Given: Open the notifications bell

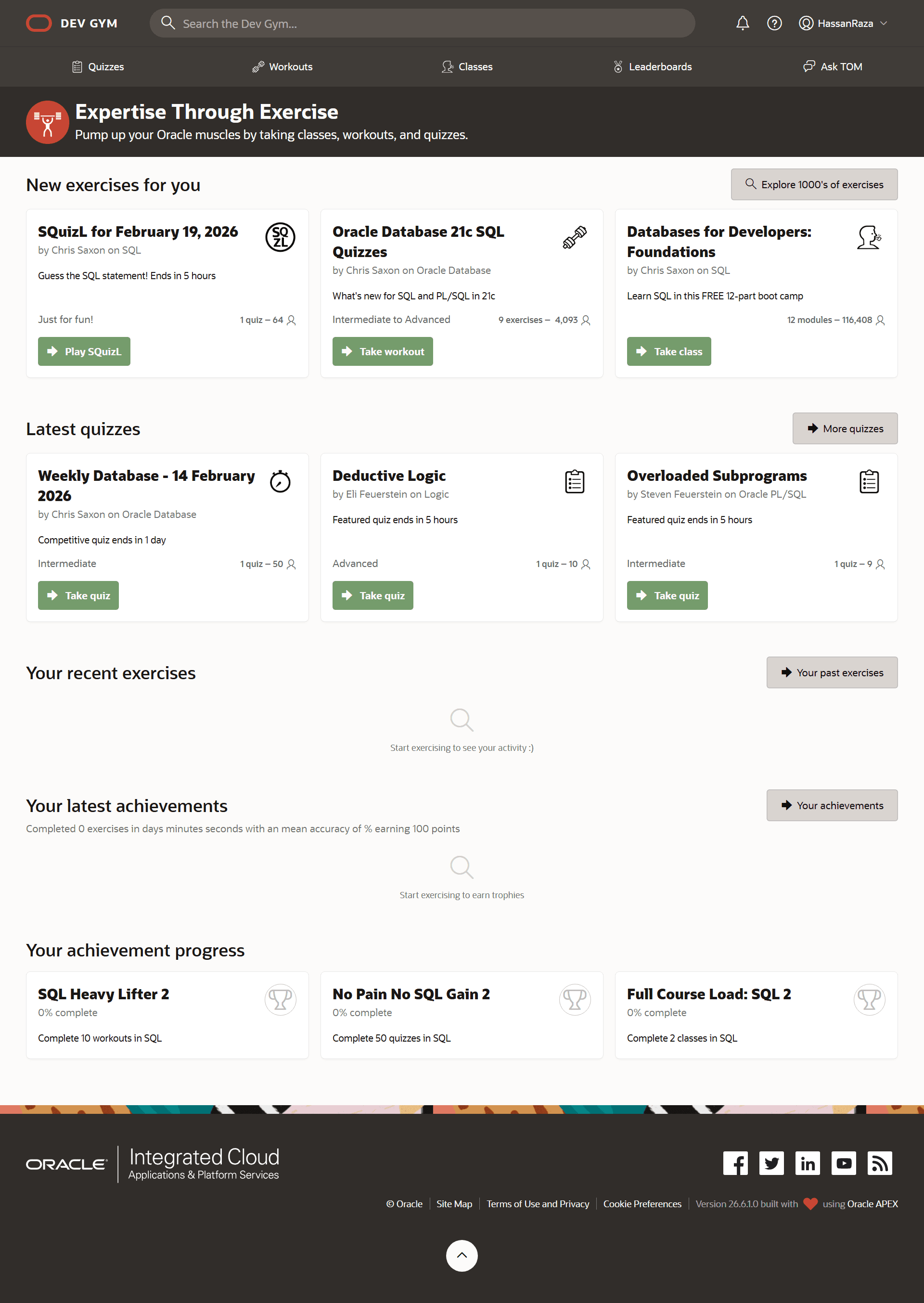Looking at the screenshot, I should click(x=743, y=23).
